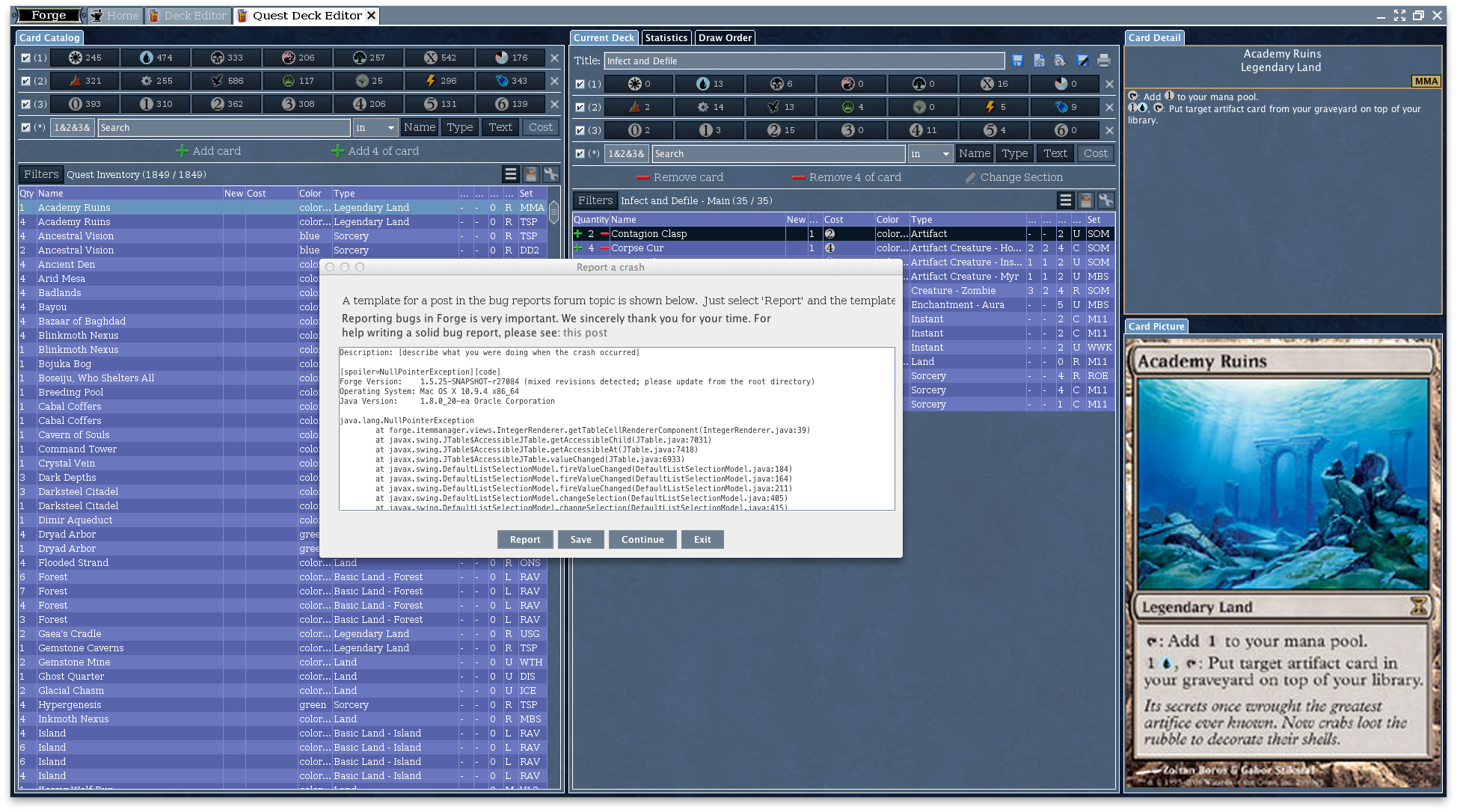The width and height of the screenshot is (1457, 812).
Task: Open the catalog search 'in' dropdown
Action: coord(375,128)
